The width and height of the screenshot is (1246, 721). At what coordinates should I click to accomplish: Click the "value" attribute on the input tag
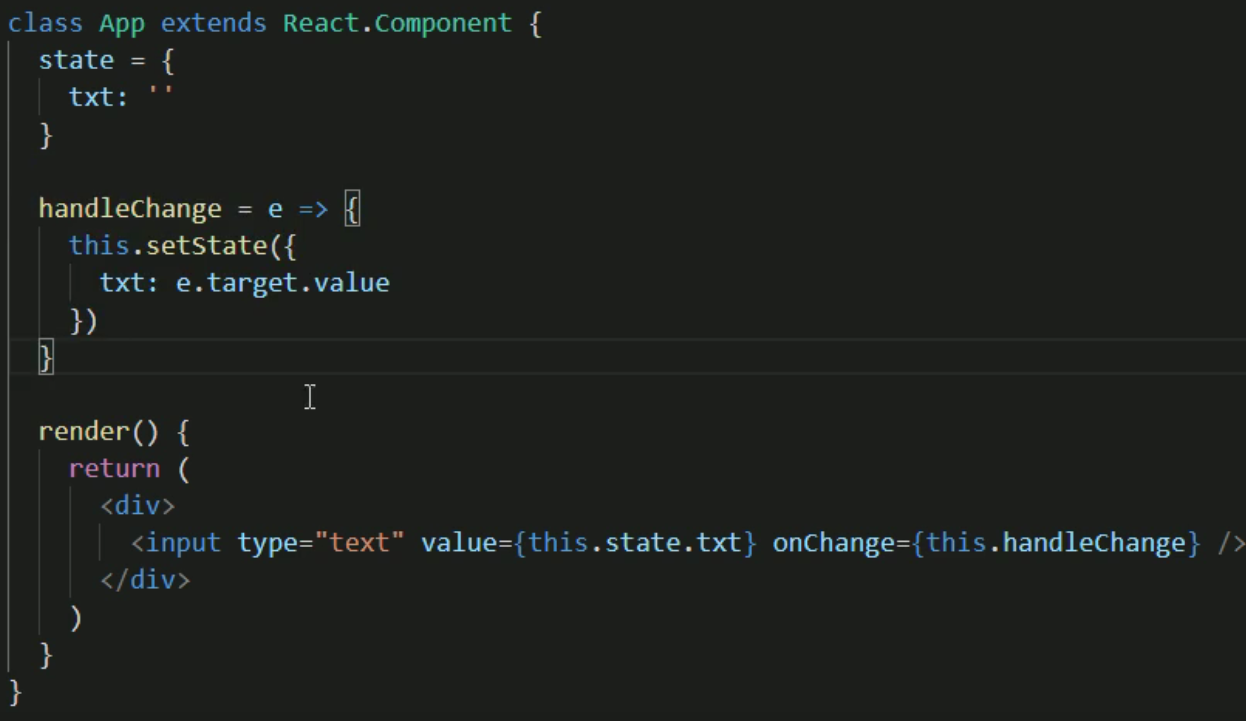[458, 543]
